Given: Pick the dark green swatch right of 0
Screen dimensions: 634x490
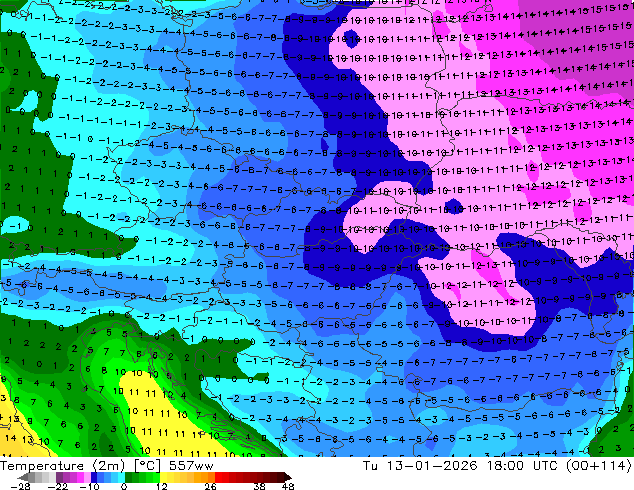Looking at the screenshot, I should click(128, 477).
